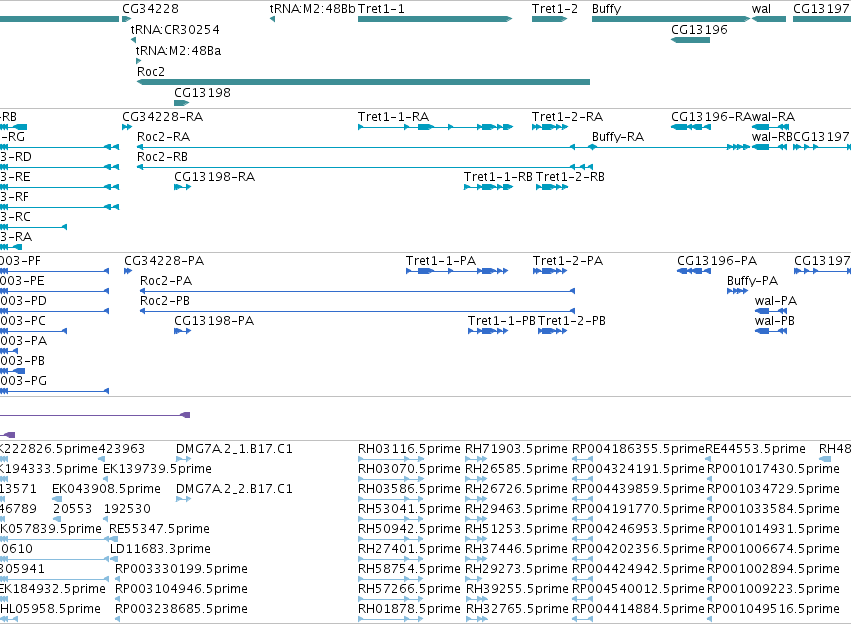Image resolution: width=851 pixels, height=624 pixels.
Task: Click the wal-PB protein label
Action: pos(774,321)
